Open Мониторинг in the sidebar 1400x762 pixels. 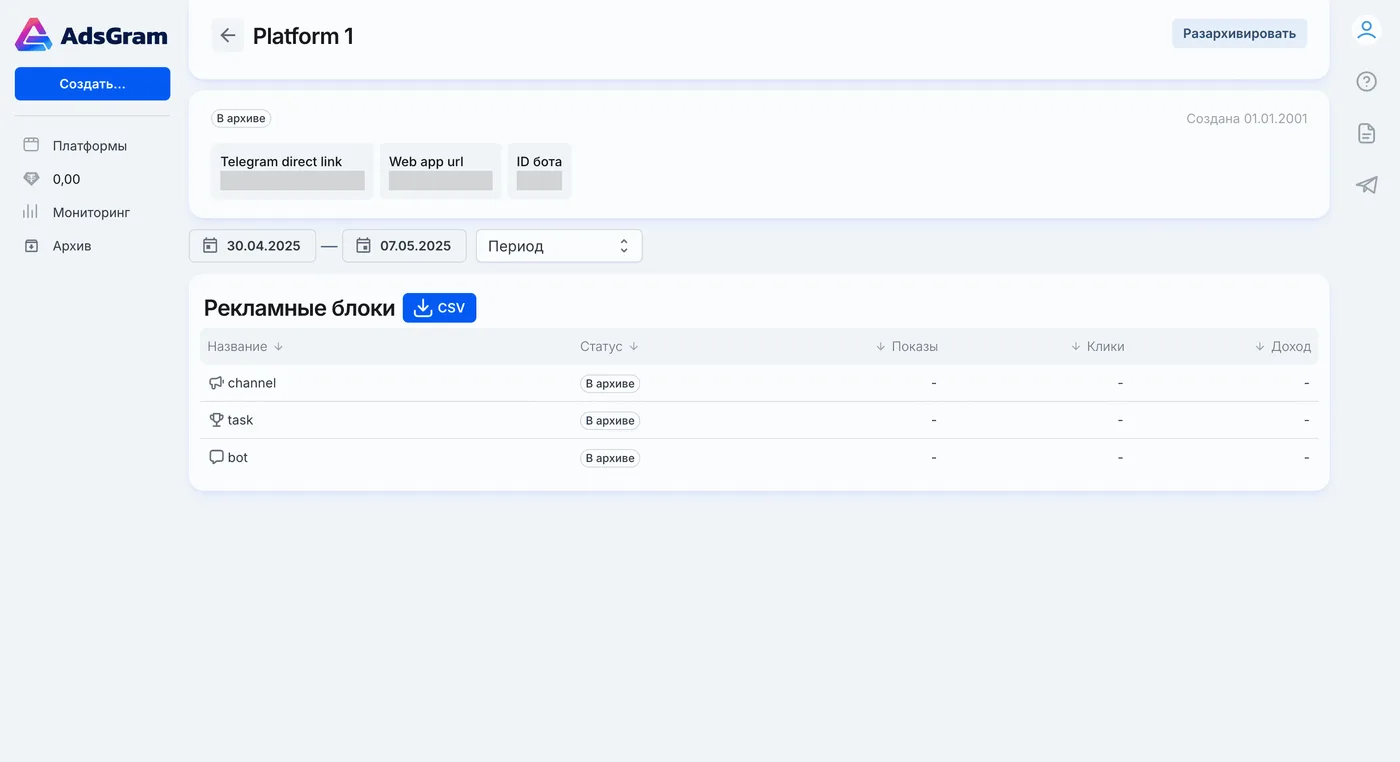(x=91, y=212)
